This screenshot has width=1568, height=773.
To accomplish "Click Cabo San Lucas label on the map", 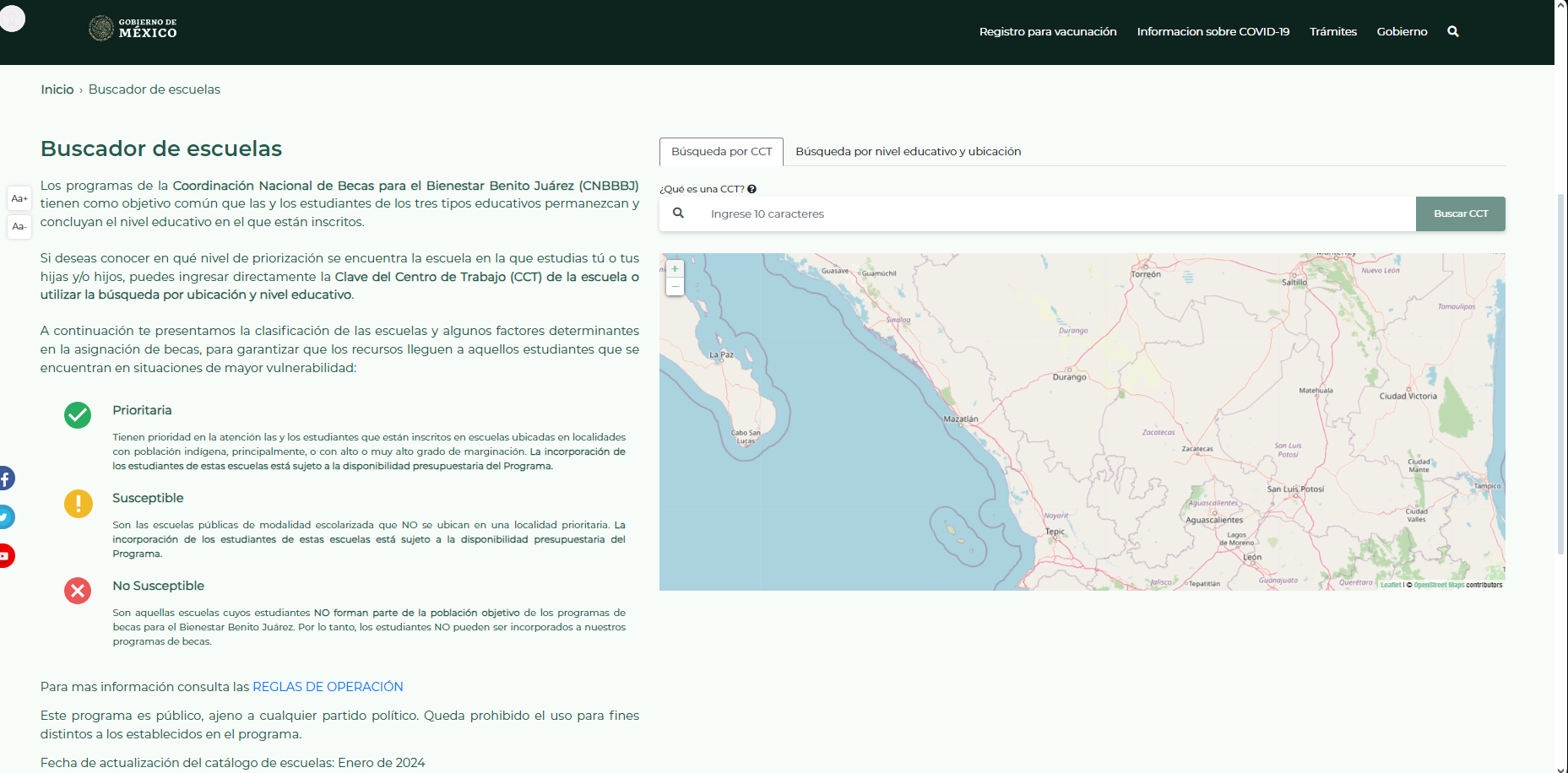I will (x=746, y=436).
